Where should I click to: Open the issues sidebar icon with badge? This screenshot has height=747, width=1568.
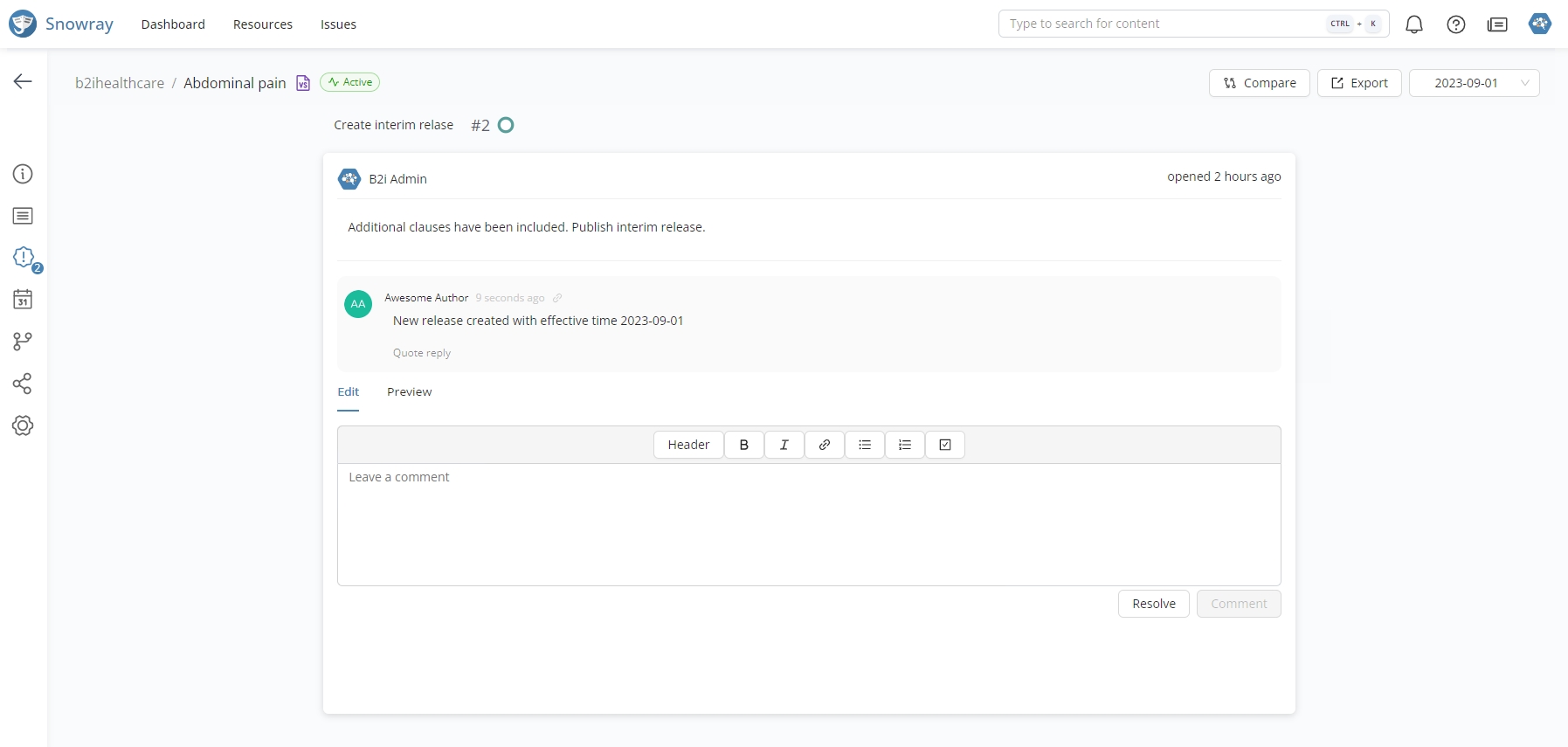pyautogui.click(x=24, y=257)
